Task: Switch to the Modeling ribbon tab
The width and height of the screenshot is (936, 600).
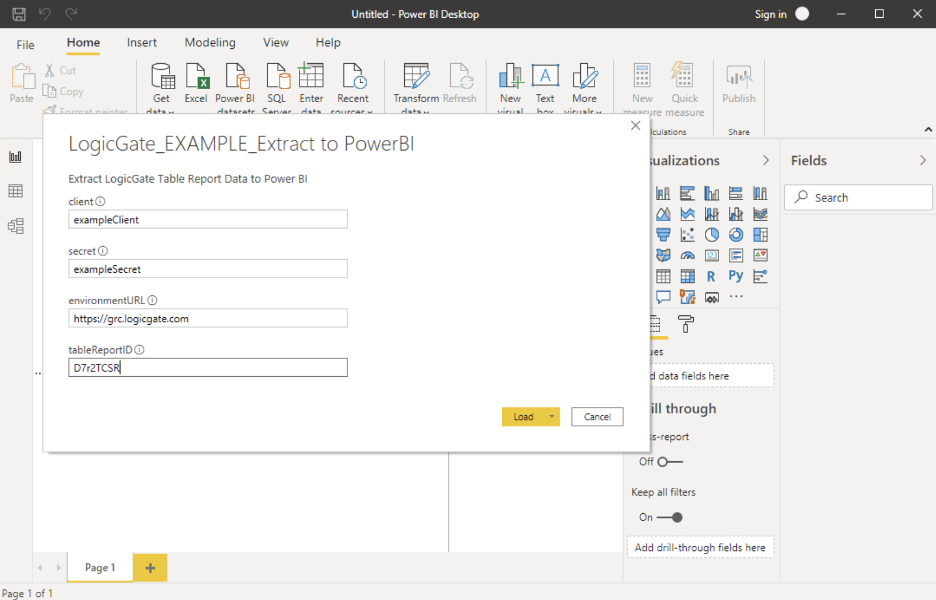Action: point(209,43)
